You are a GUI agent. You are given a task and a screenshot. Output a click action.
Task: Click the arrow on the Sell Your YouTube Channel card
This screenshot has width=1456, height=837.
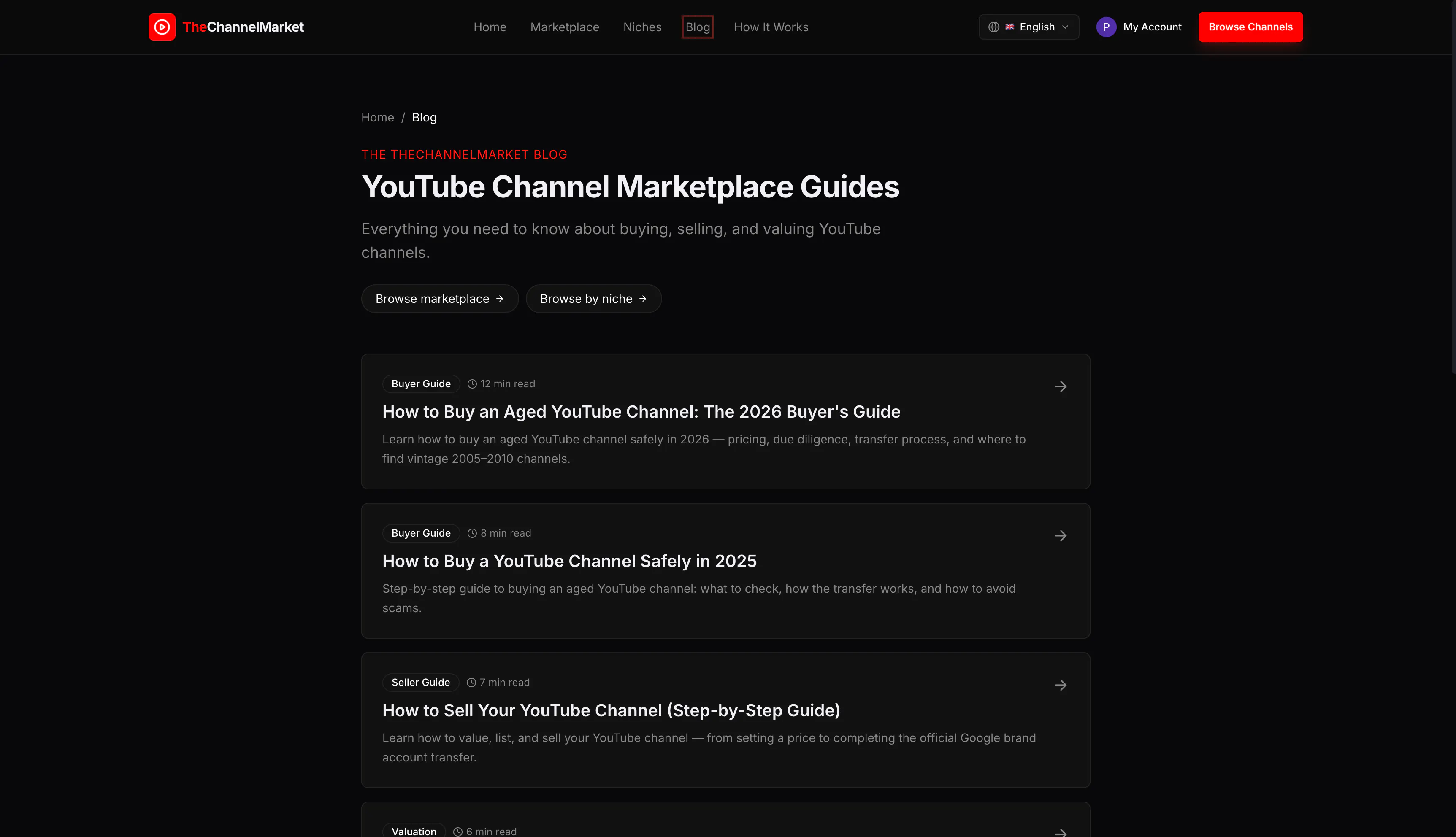click(x=1061, y=685)
